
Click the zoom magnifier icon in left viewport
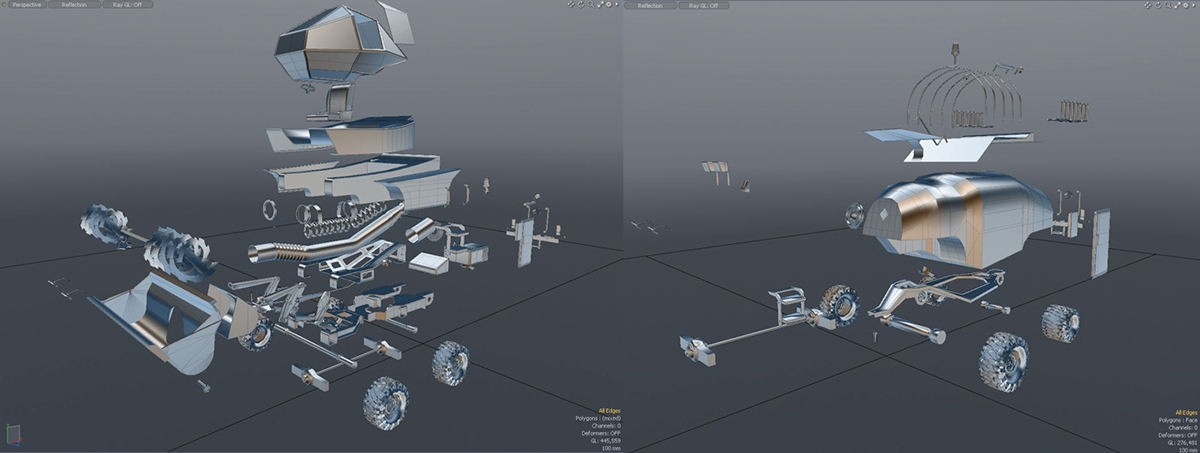[x=591, y=5]
